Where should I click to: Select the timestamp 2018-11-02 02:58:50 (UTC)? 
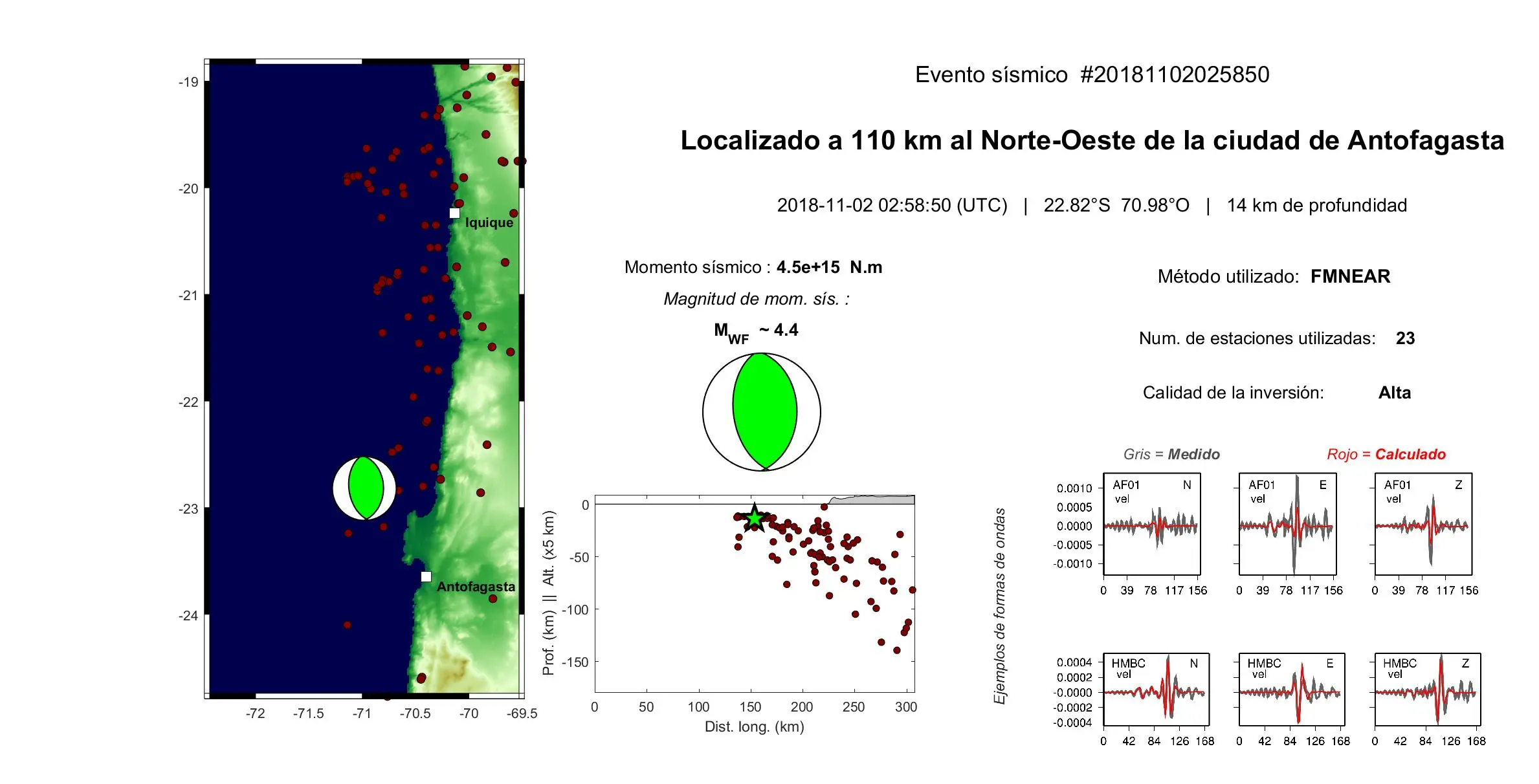892,205
